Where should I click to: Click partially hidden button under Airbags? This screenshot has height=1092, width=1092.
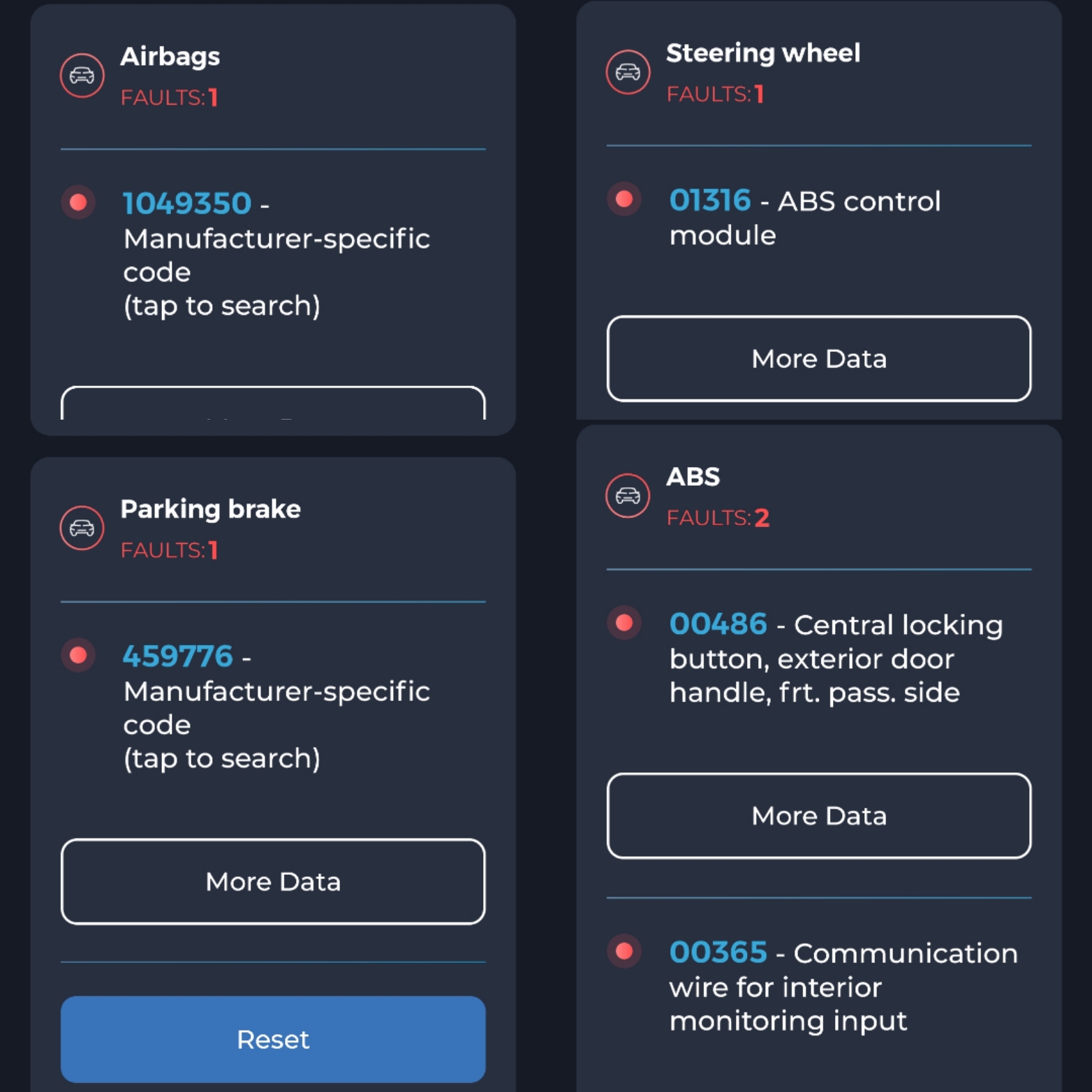273,403
